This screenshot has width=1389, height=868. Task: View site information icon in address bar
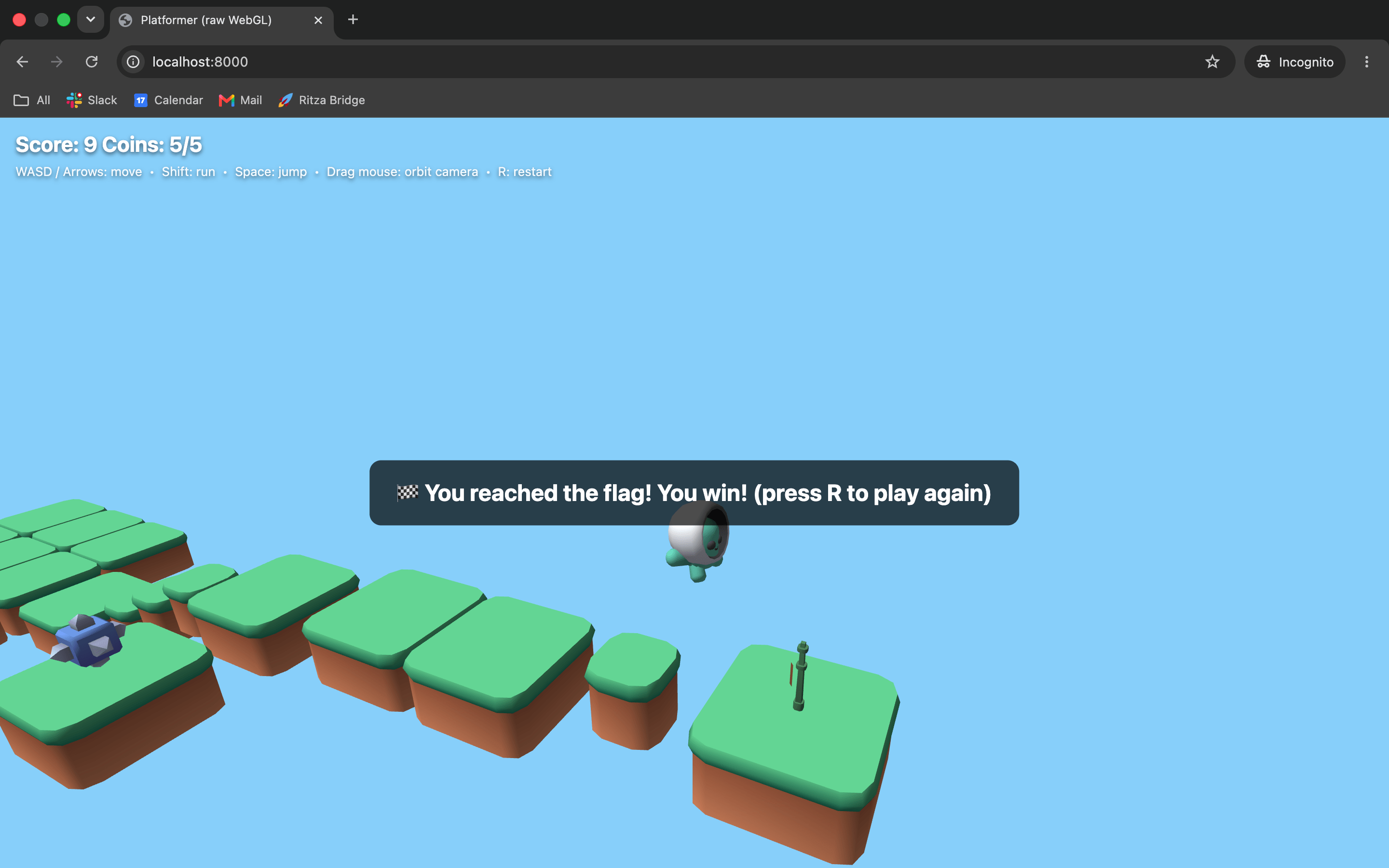point(133,61)
